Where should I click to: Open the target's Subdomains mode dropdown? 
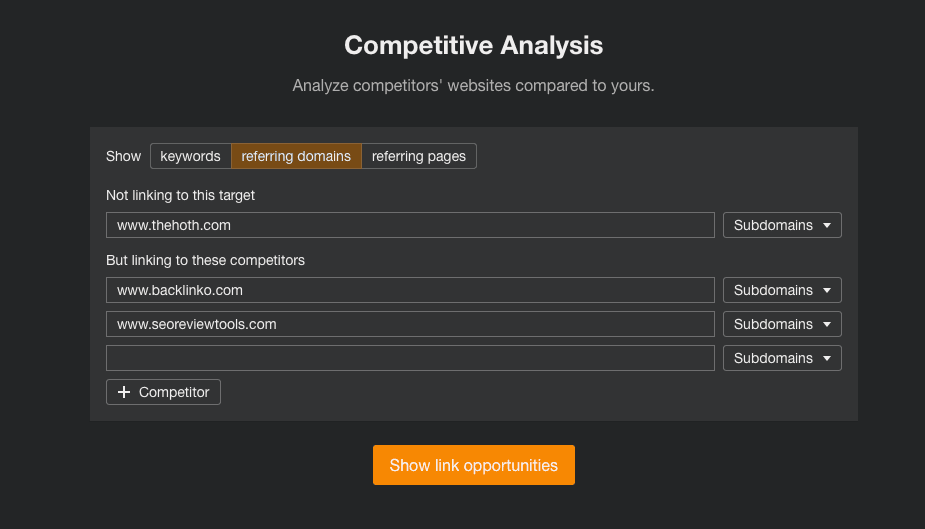[781, 225]
